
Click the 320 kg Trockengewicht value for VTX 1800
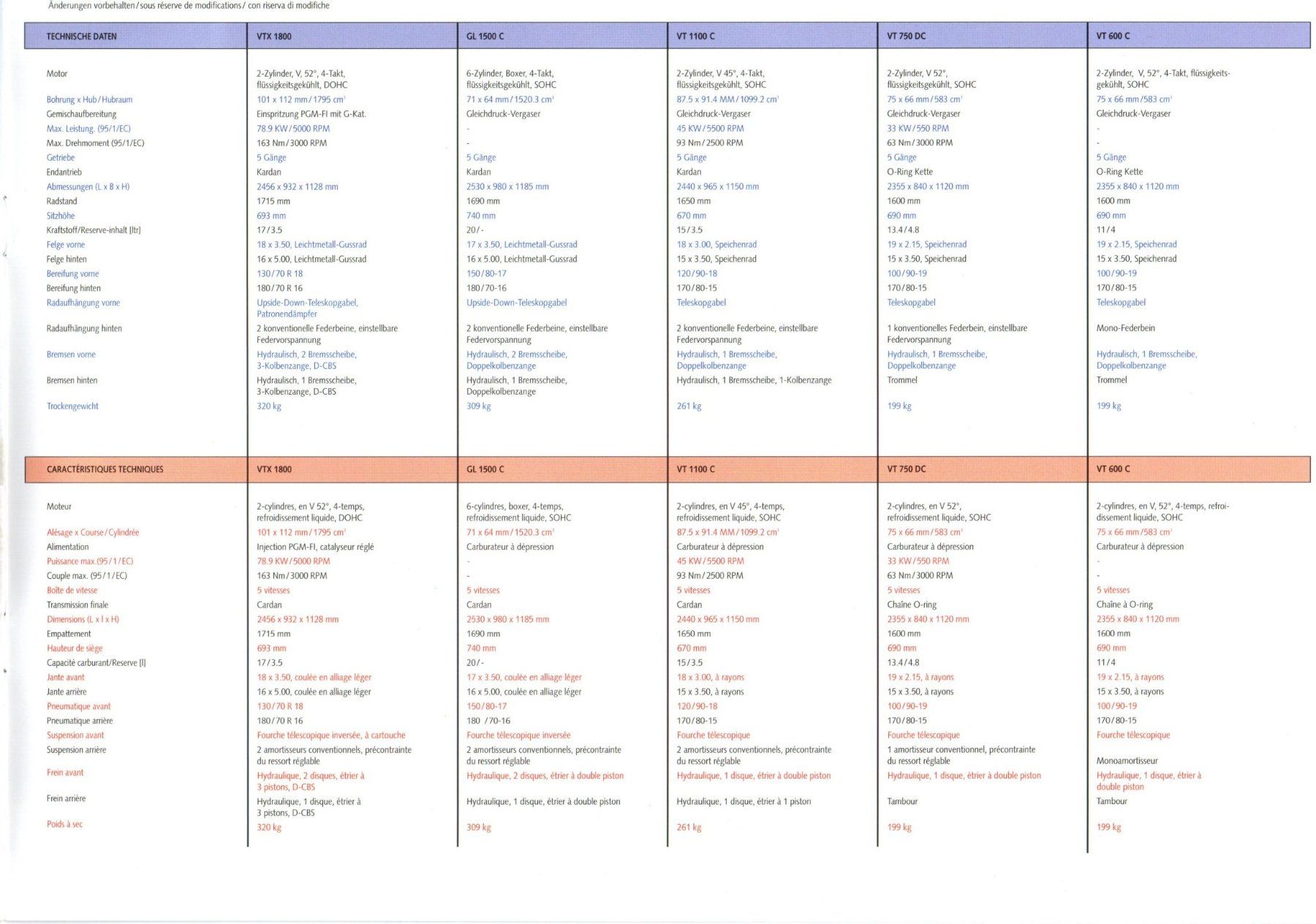(269, 406)
